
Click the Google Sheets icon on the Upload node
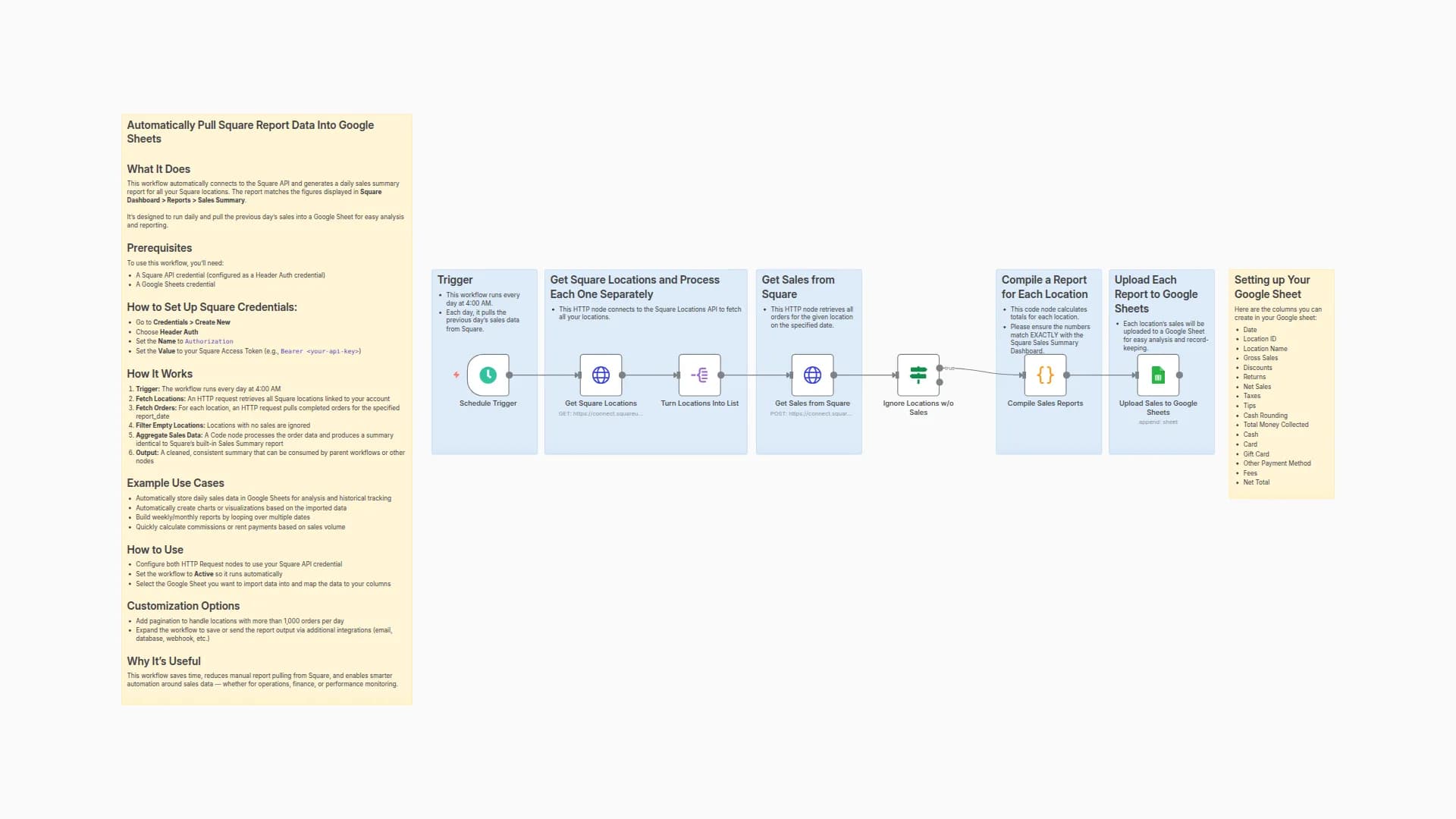click(1157, 374)
